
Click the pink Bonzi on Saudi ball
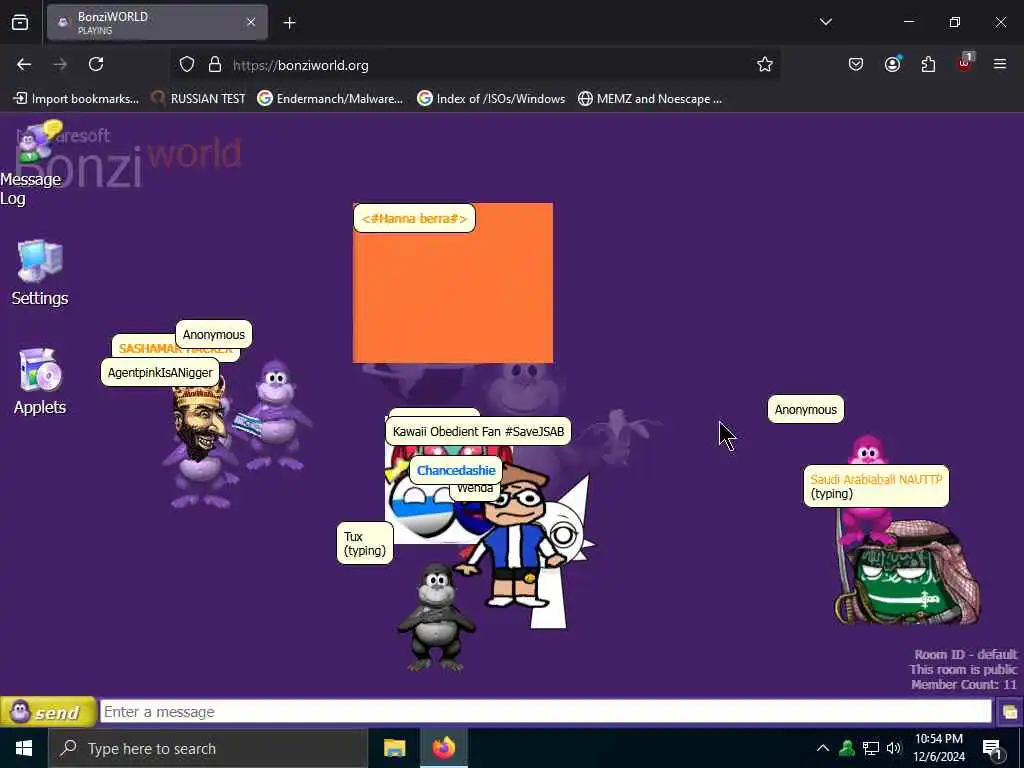(867, 490)
